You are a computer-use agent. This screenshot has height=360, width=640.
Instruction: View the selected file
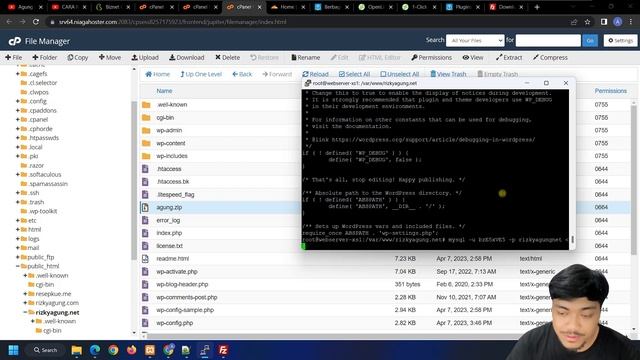coord(473,58)
